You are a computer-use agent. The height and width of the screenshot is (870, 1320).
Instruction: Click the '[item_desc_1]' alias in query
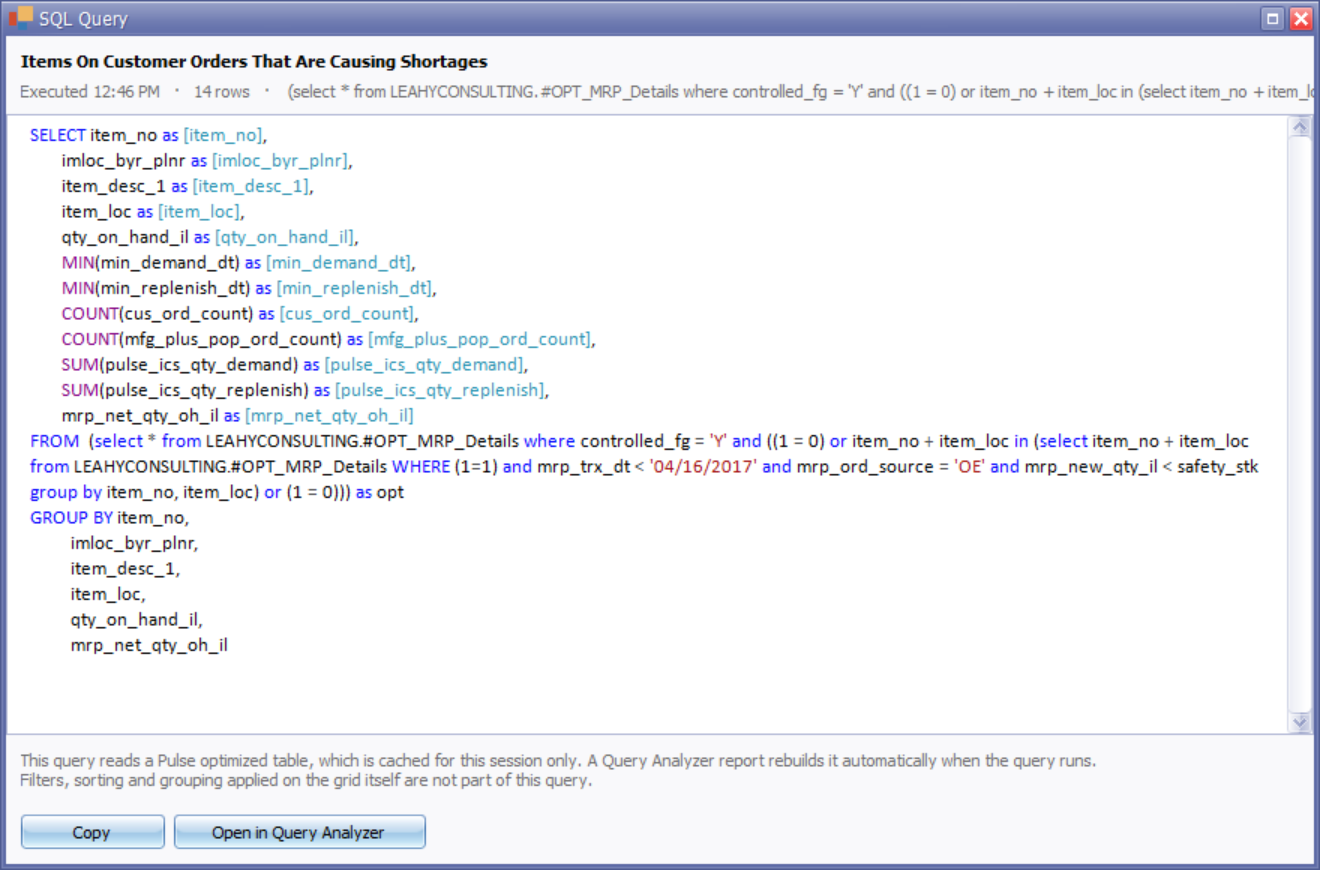(x=252, y=186)
